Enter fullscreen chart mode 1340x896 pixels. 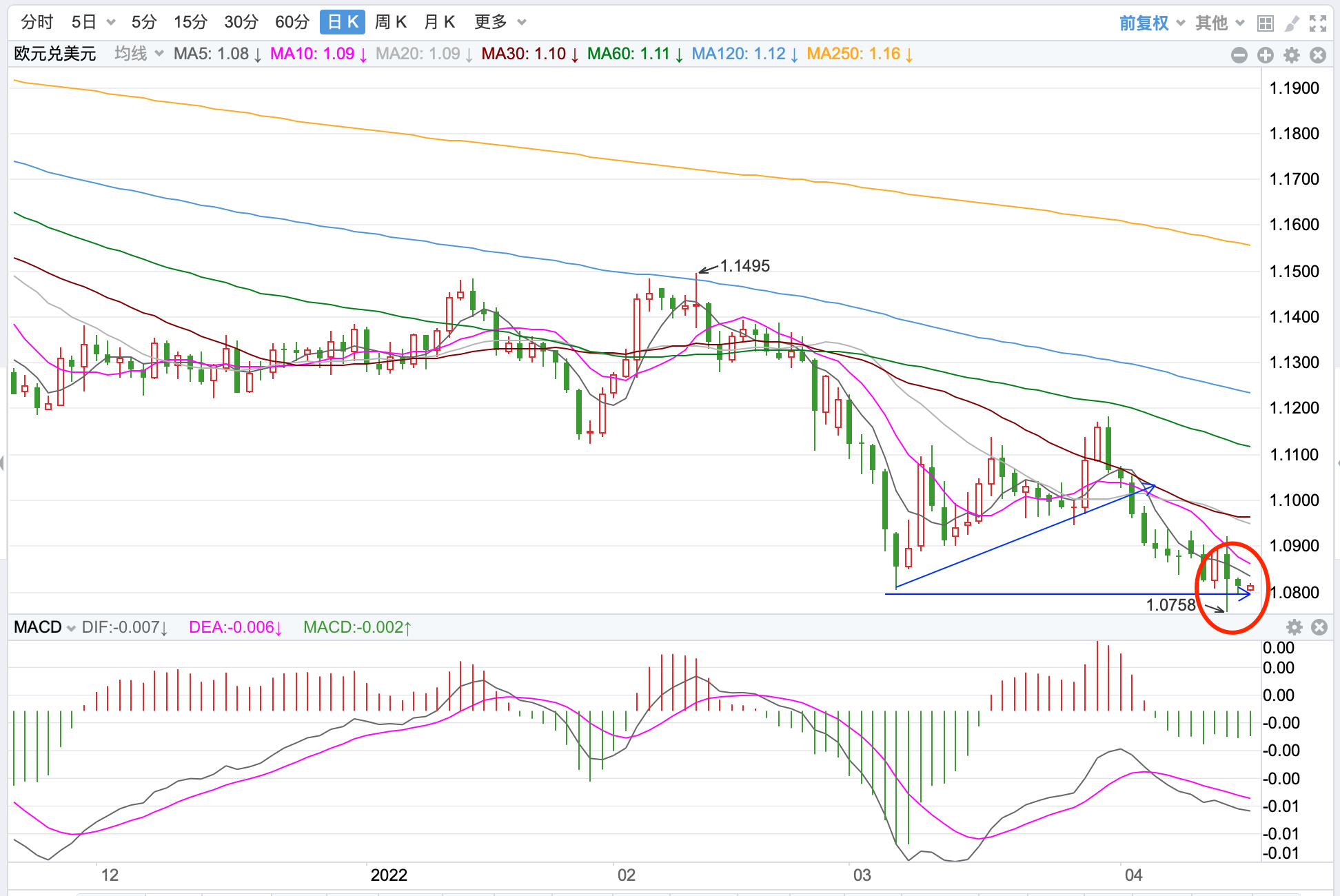pyautogui.click(x=1318, y=23)
